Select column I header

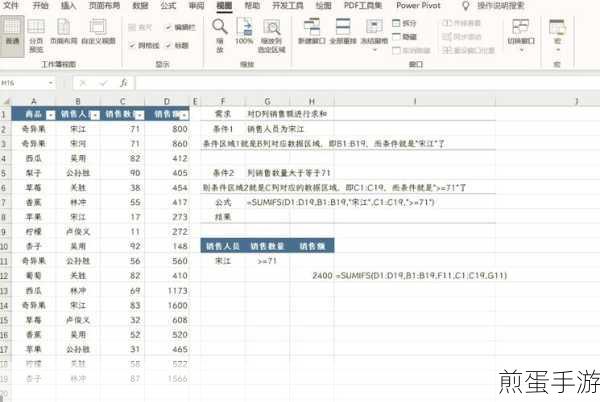(415, 101)
